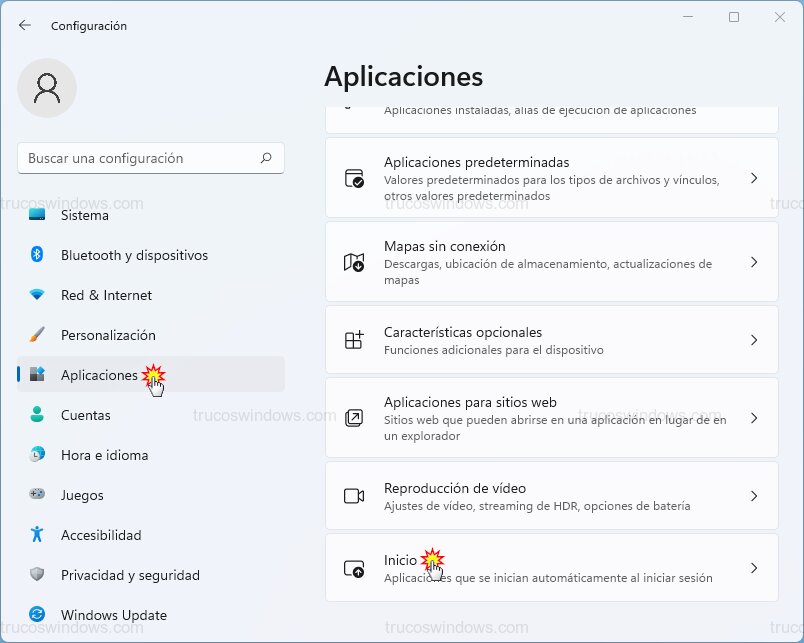Select the Windows Update icon
804x643 pixels.
[34, 615]
